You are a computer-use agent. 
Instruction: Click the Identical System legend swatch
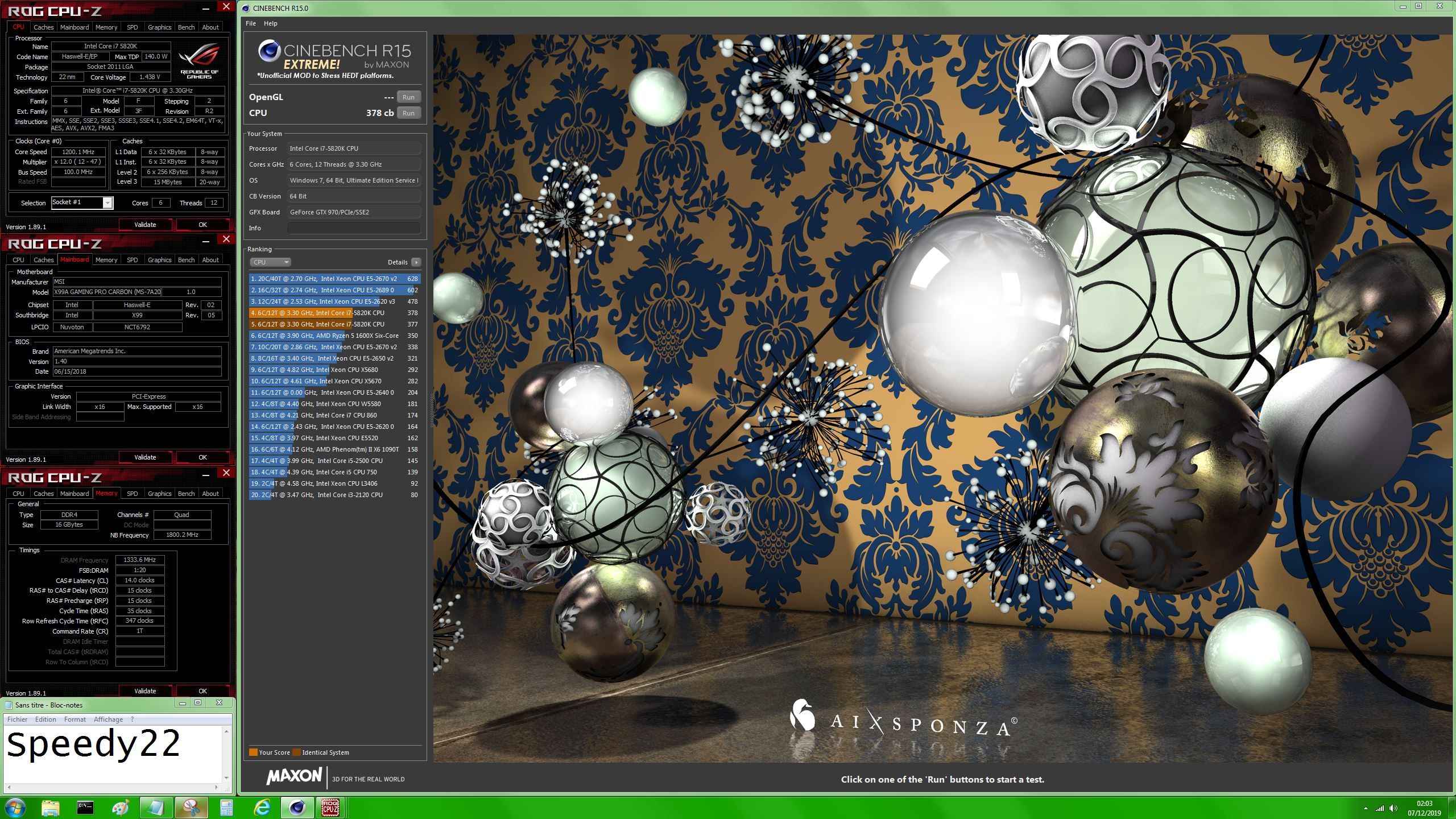296,752
